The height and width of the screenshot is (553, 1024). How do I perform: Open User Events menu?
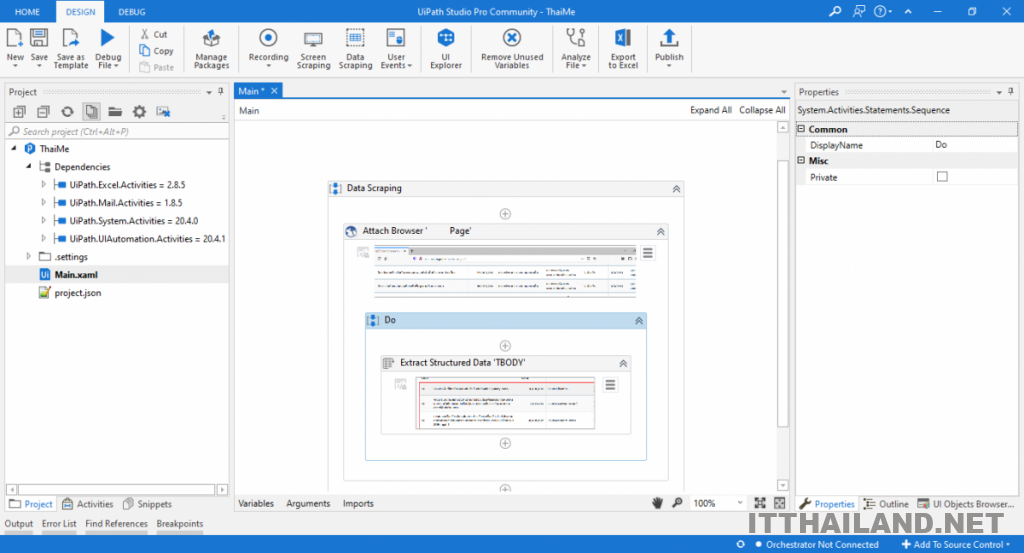396,48
